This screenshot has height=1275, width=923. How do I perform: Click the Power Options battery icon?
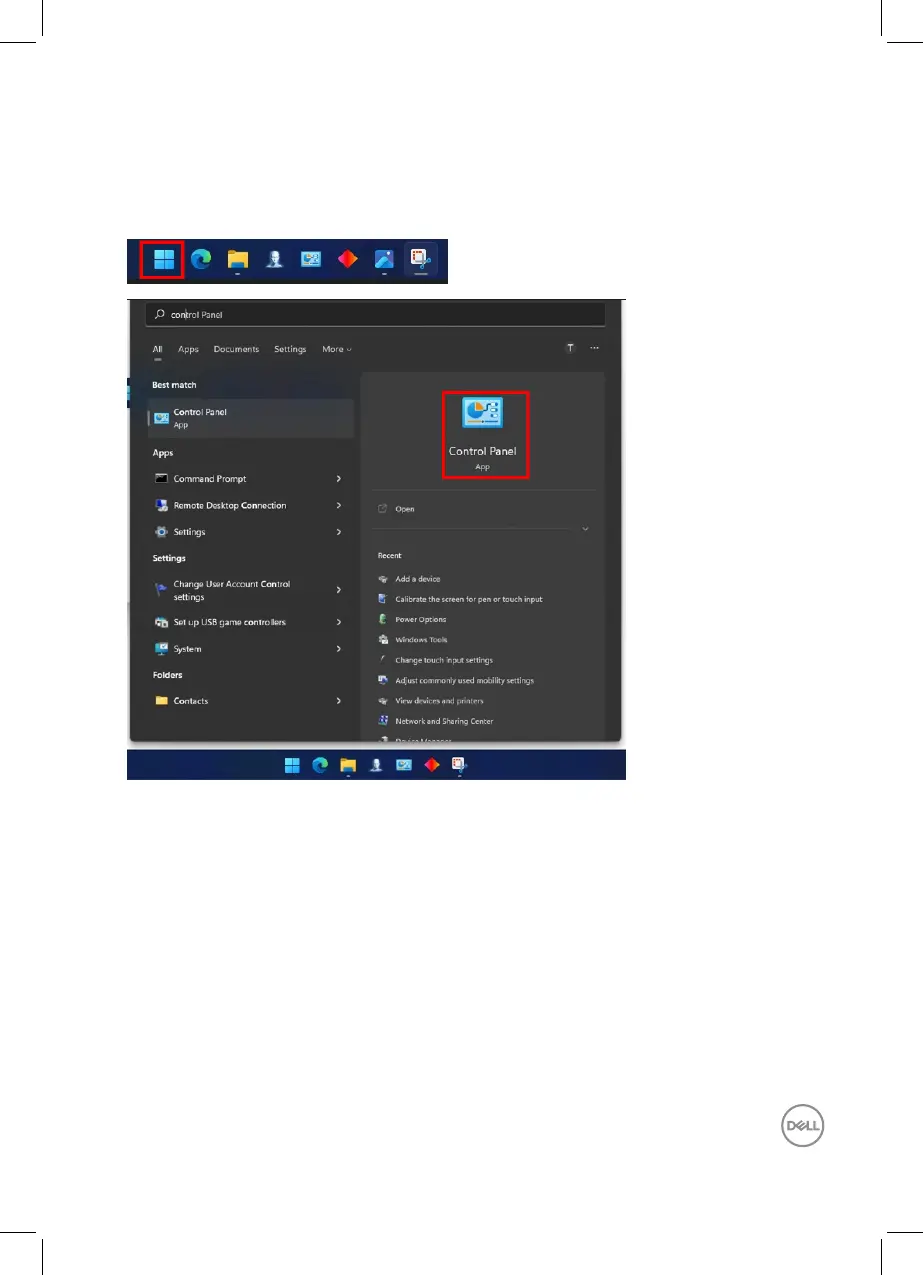point(383,619)
